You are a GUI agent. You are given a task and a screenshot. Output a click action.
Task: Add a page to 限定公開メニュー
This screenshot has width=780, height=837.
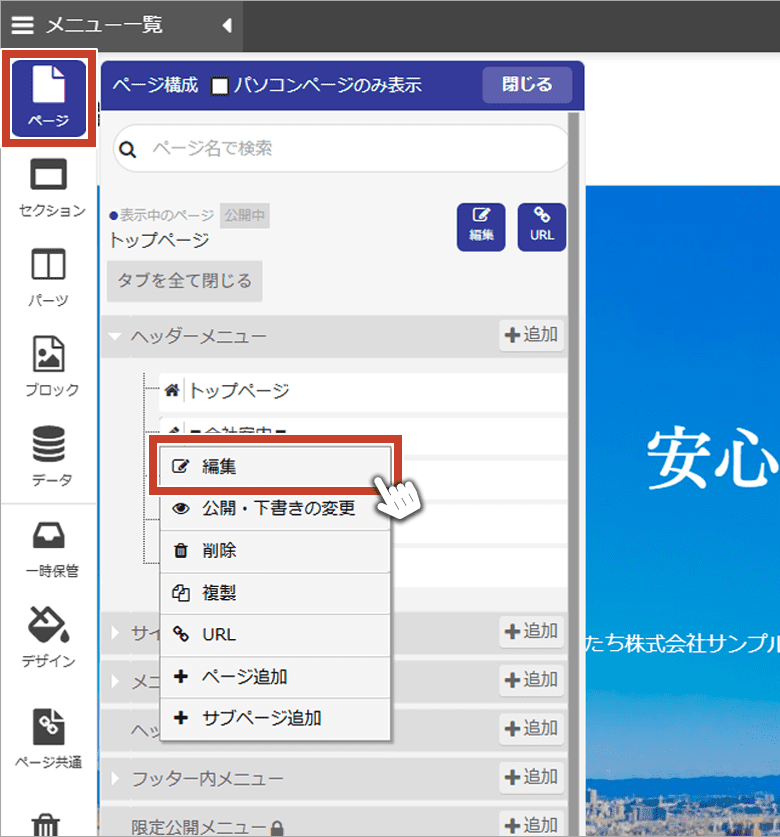coord(531,825)
